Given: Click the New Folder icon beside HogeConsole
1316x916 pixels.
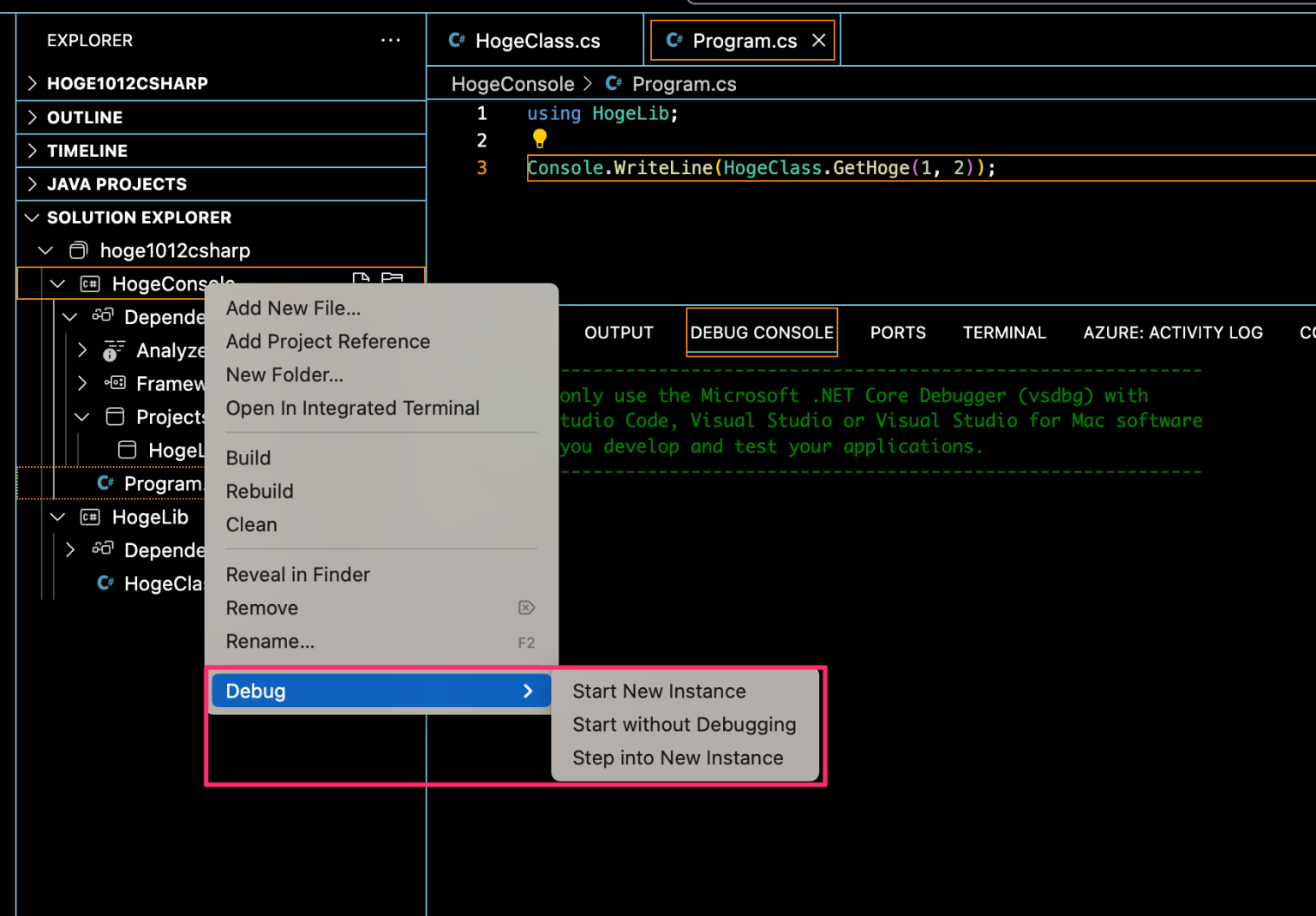Looking at the screenshot, I should pos(392,279).
